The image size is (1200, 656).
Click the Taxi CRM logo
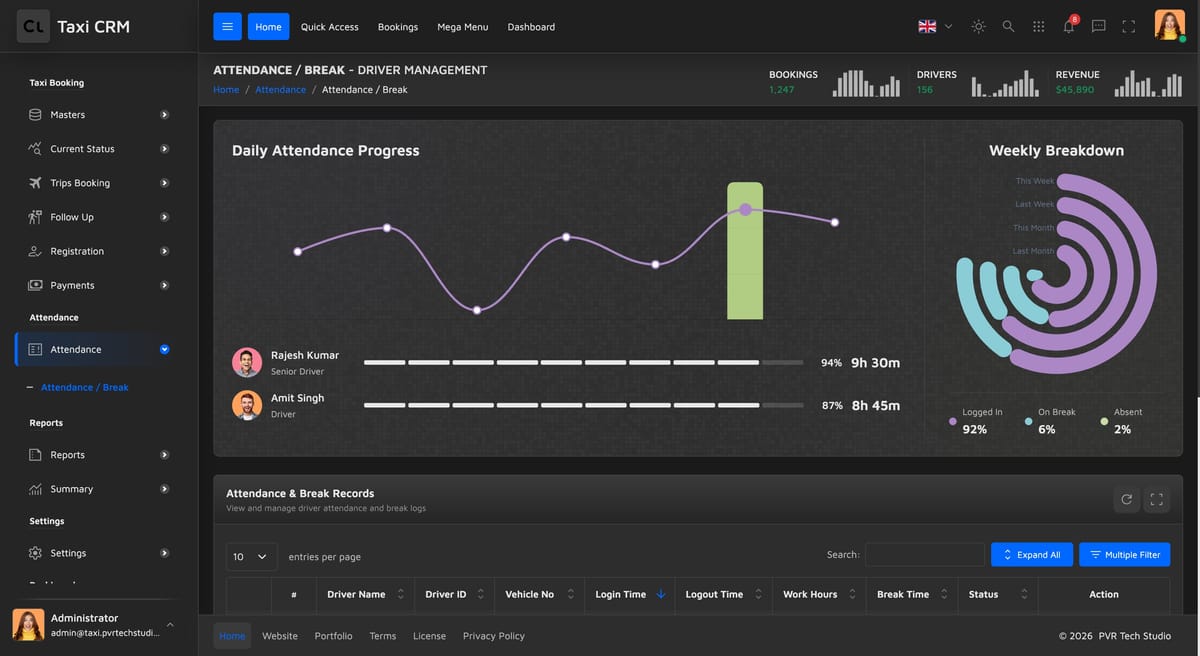[x=74, y=27]
